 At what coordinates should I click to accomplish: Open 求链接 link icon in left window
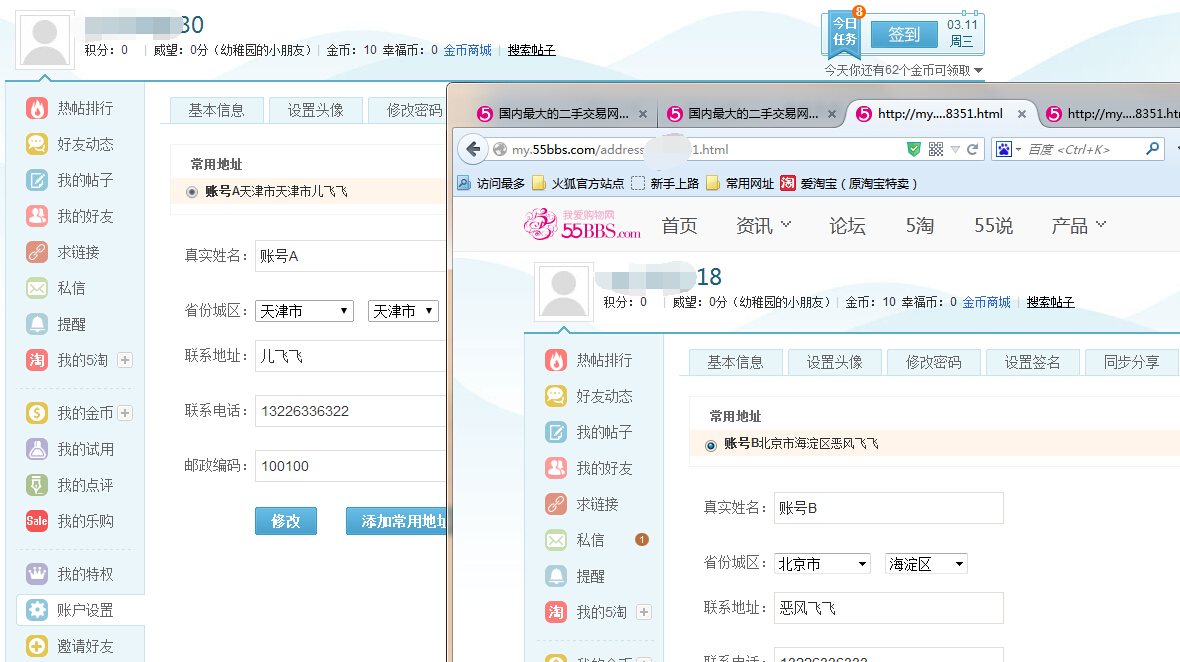click(x=36, y=252)
